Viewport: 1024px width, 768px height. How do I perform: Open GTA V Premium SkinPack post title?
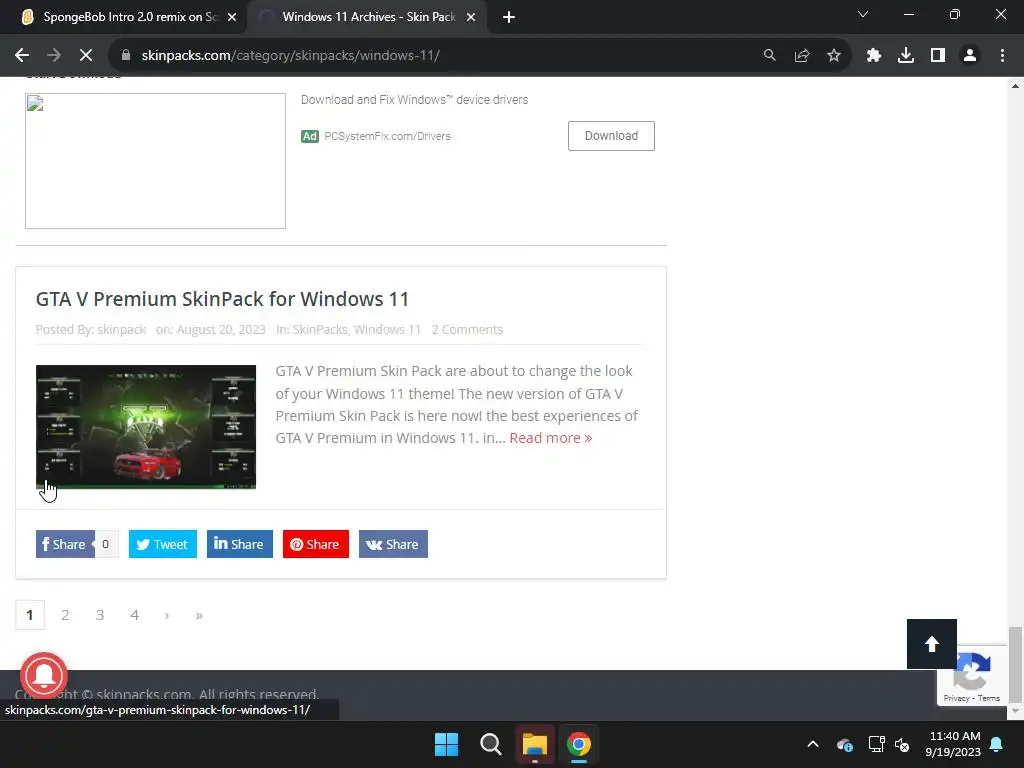[222, 299]
